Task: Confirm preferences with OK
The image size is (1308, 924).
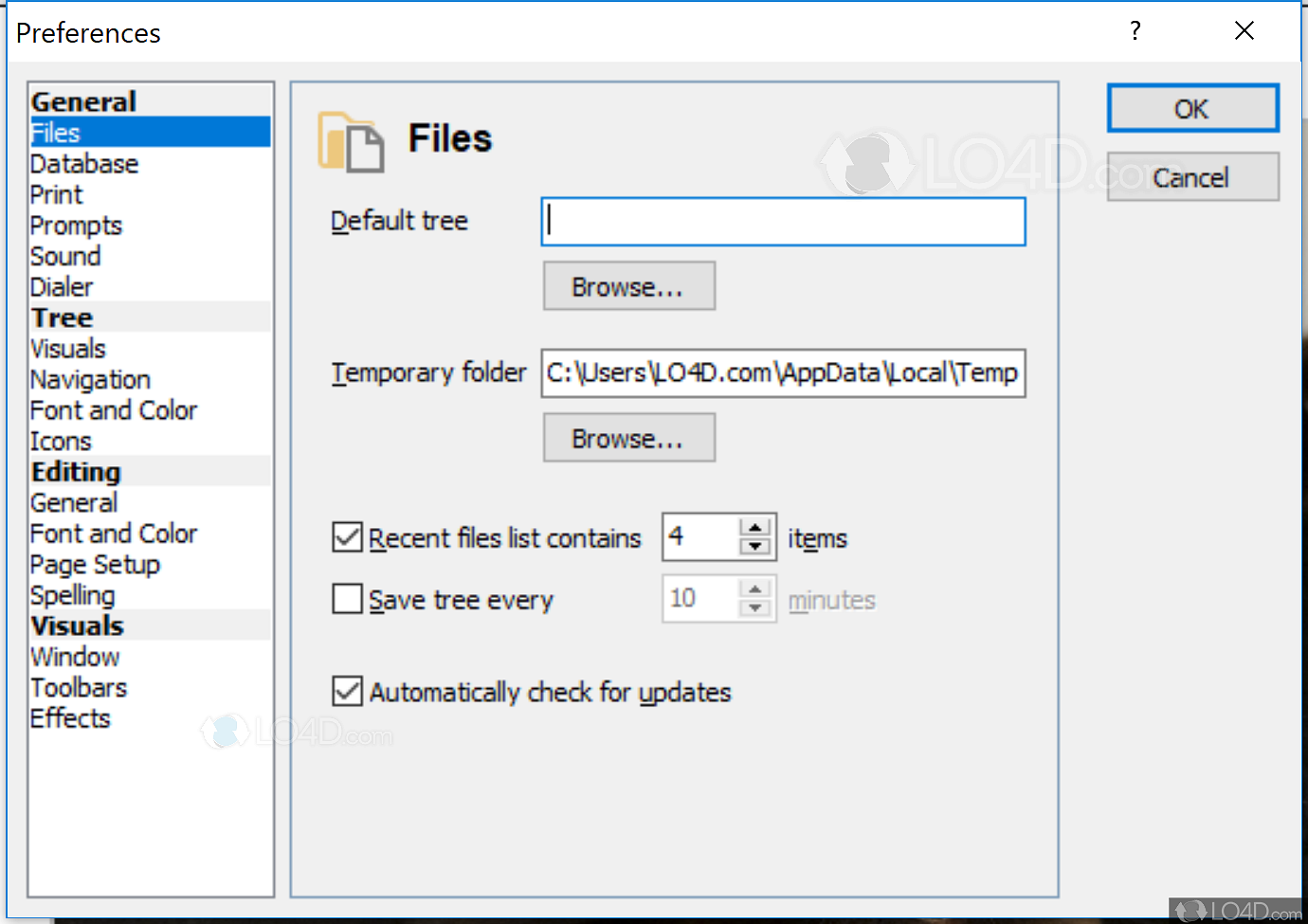Action: point(1192,108)
